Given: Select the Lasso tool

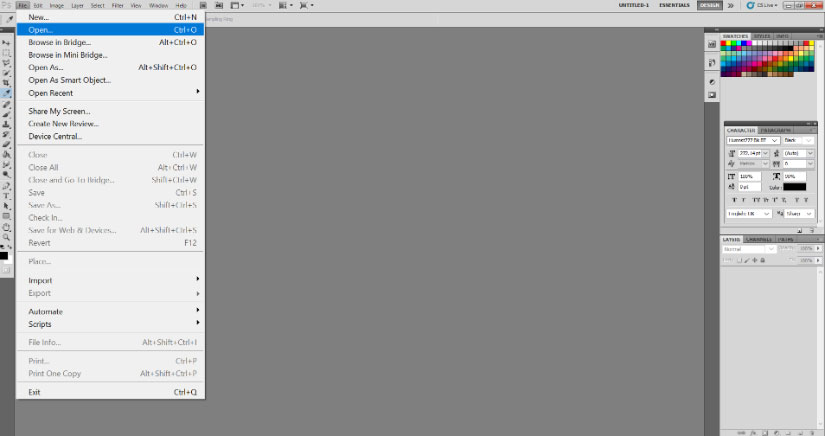Looking at the screenshot, I should point(6,63).
